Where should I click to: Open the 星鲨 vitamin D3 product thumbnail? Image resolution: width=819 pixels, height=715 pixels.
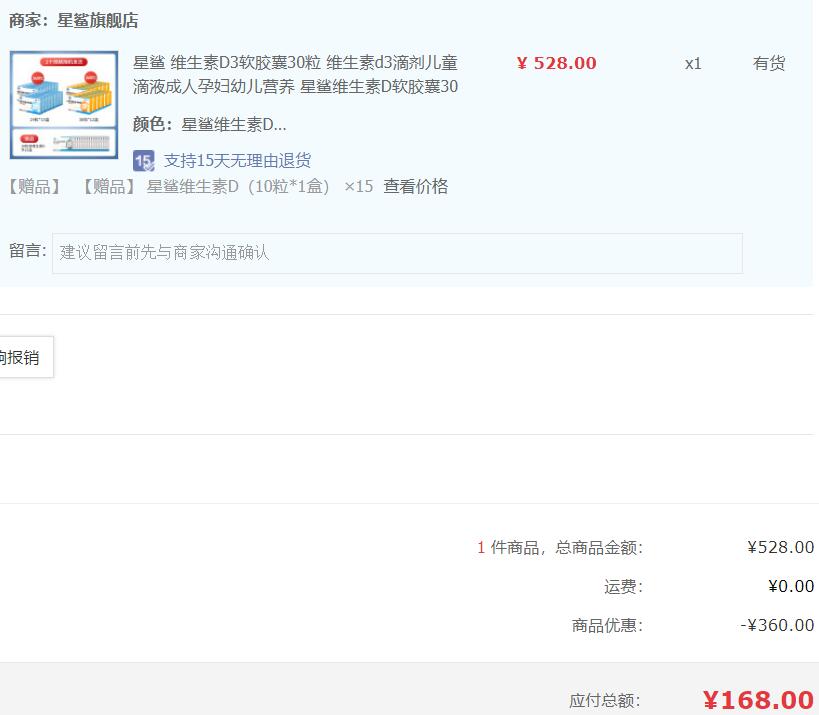[x=64, y=104]
